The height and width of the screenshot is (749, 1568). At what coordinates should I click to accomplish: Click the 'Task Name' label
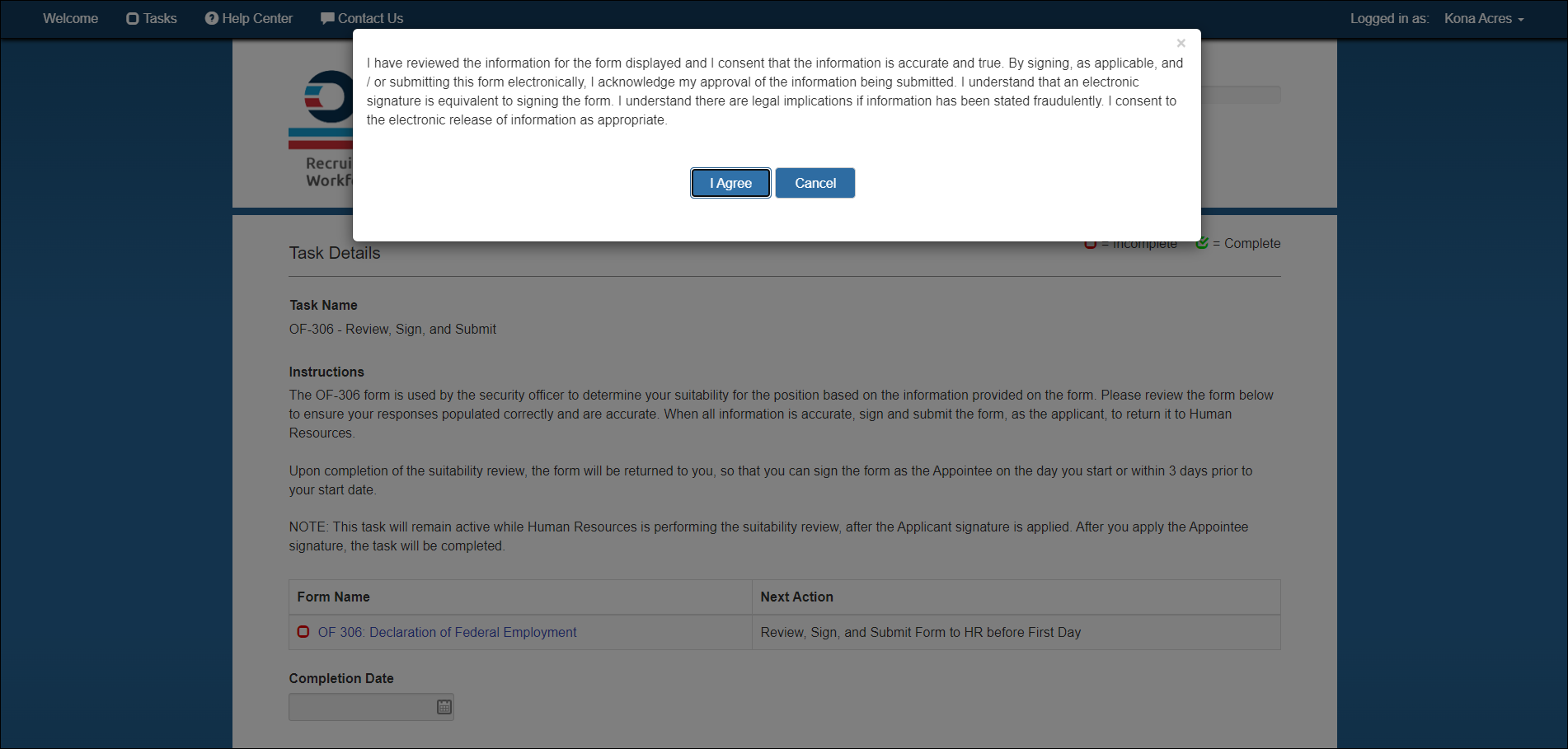[323, 305]
